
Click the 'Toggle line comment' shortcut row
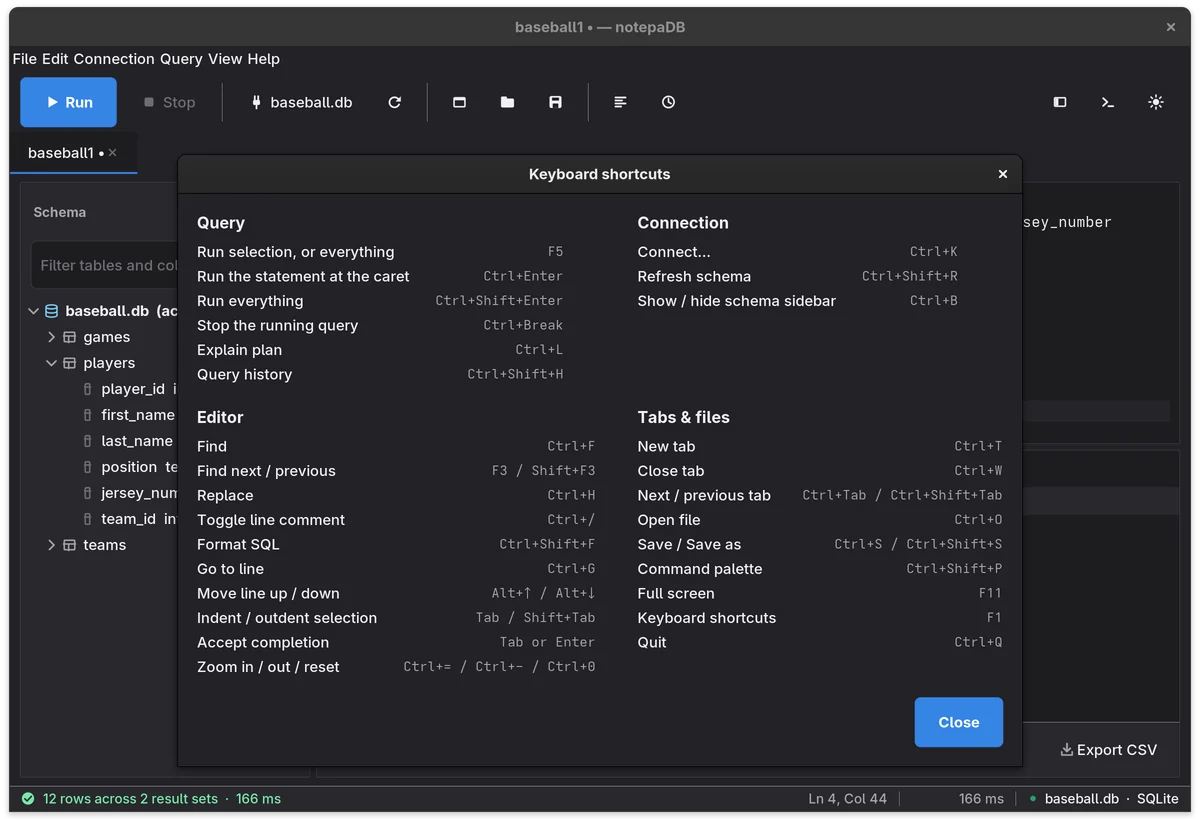[x=396, y=520]
